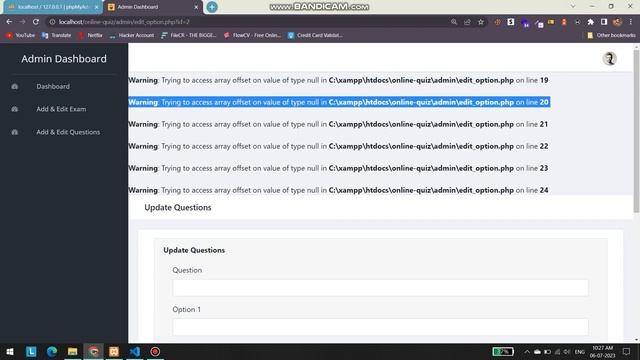Click the warning text for line 24
640x360 pixels.
tap(338, 190)
